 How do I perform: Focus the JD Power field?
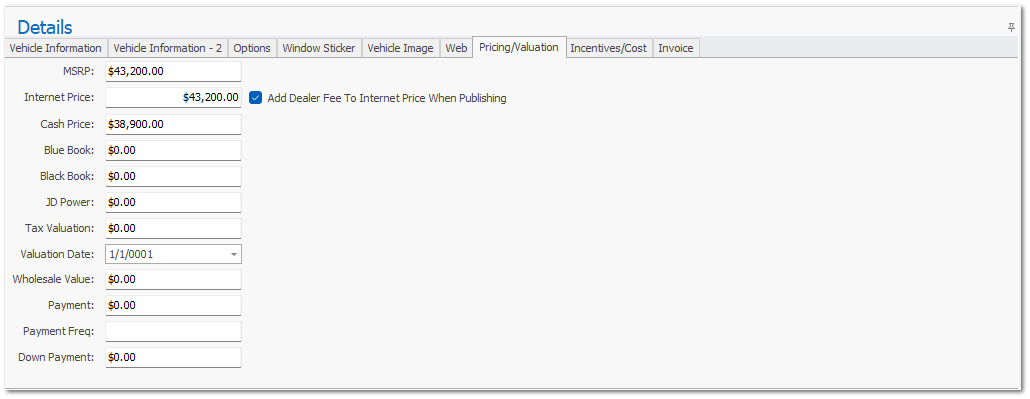pos(173,202)
